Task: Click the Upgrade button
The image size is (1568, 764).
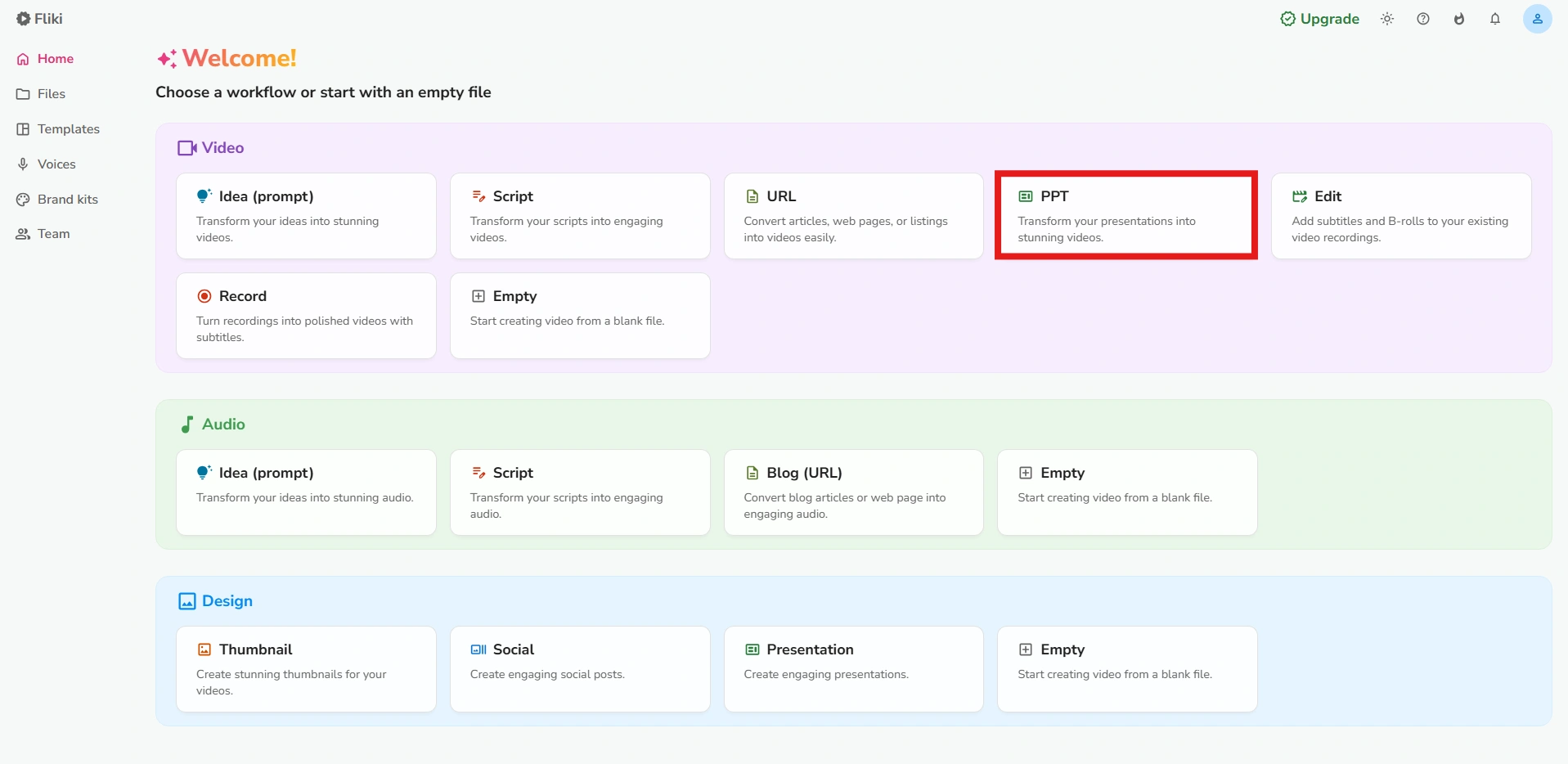Action: pyautogui.click(x=1320, y=19)
